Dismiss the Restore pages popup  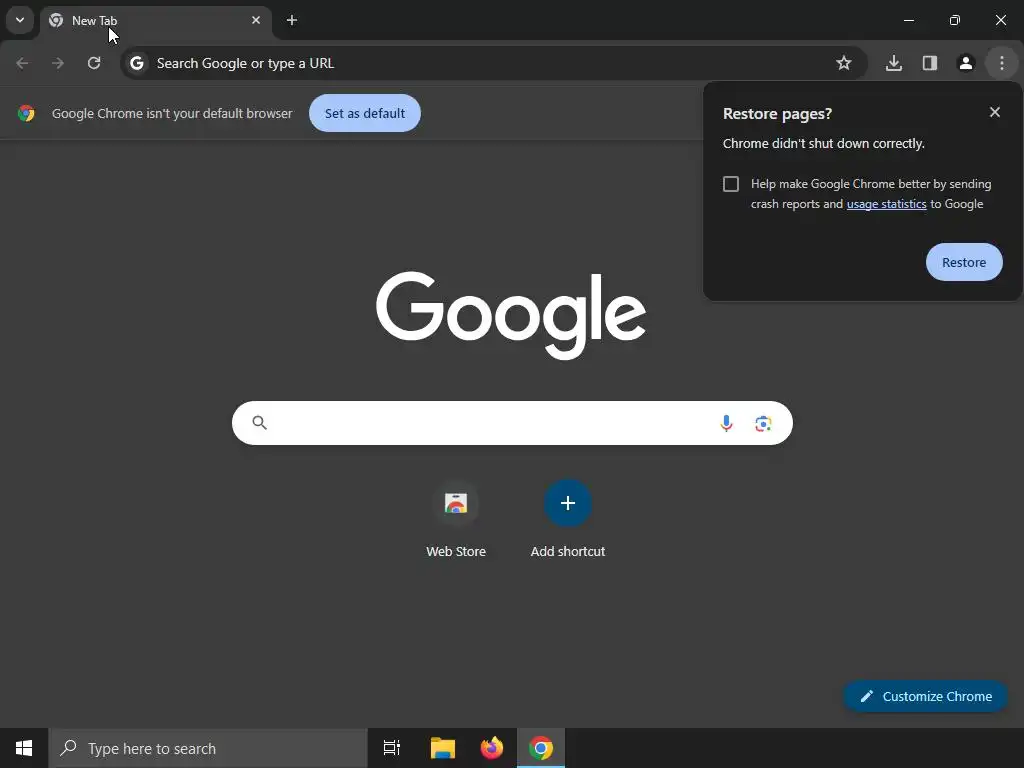995,112
